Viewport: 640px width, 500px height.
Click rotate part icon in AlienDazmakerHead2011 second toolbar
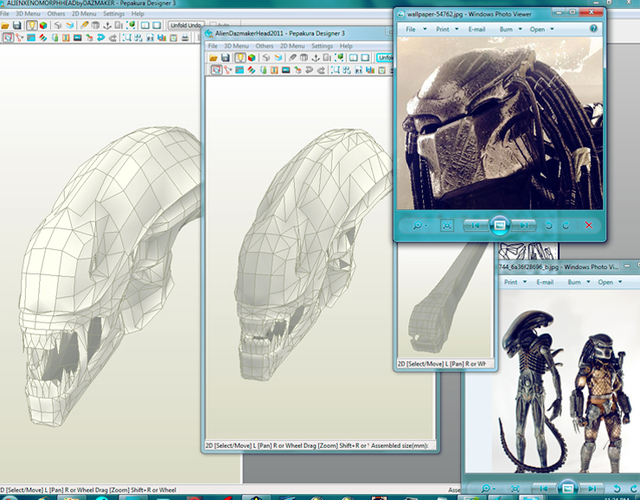click(x=298, y=70)
